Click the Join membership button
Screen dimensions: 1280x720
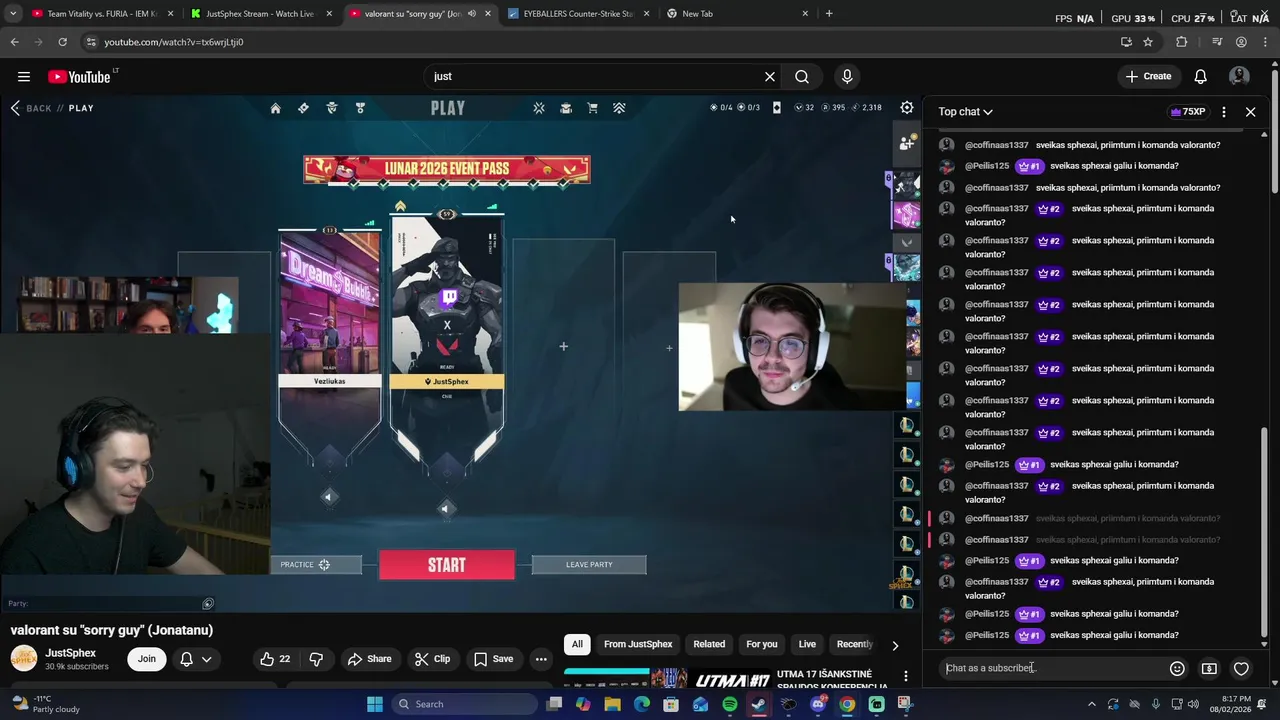click(147, 659)
